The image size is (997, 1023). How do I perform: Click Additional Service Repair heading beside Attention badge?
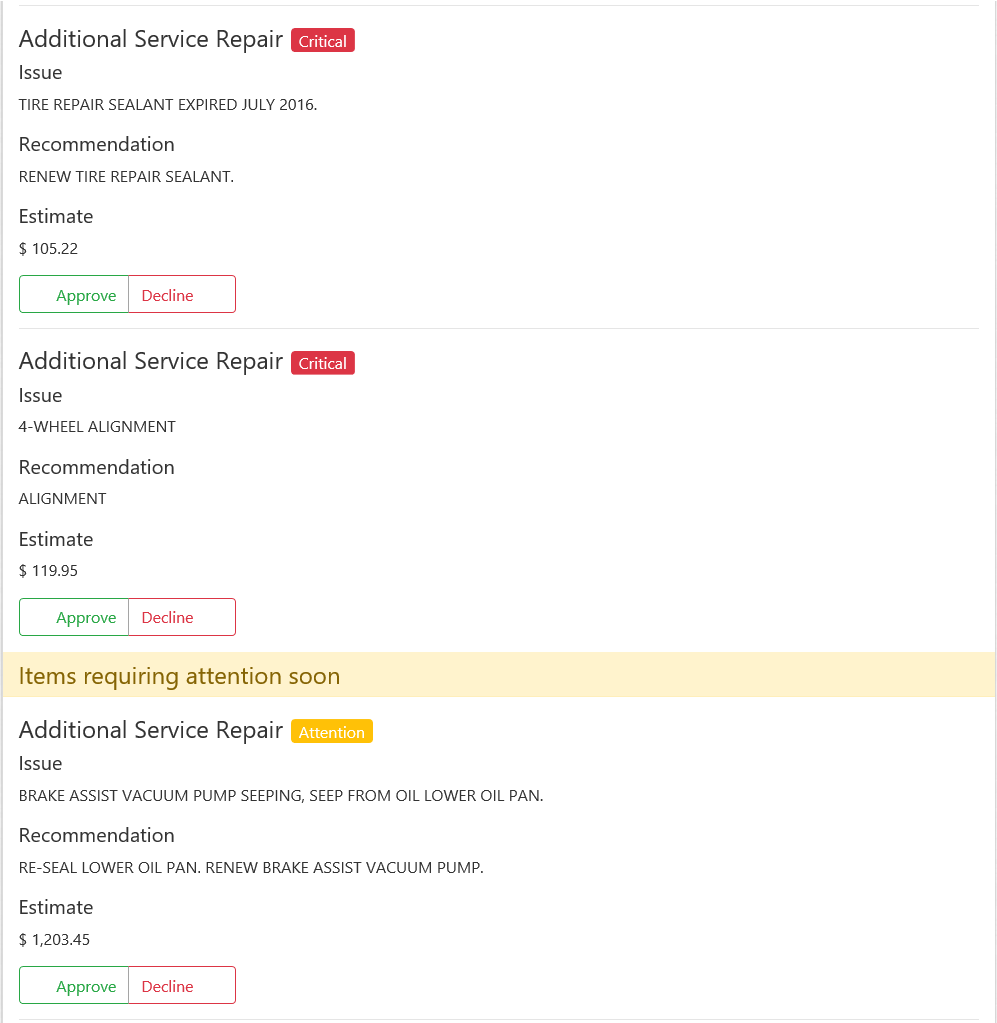(x=150, y=731)
